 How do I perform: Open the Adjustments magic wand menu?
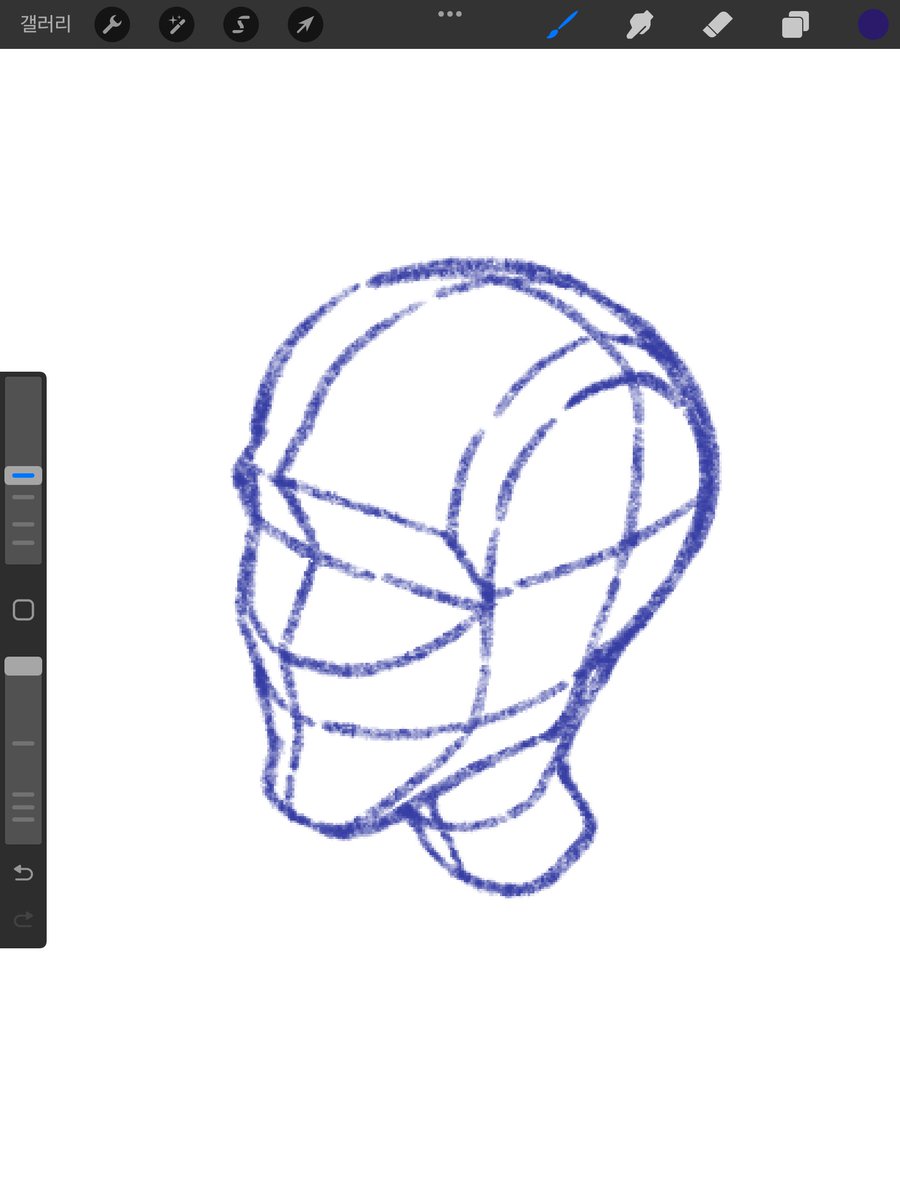176,24
